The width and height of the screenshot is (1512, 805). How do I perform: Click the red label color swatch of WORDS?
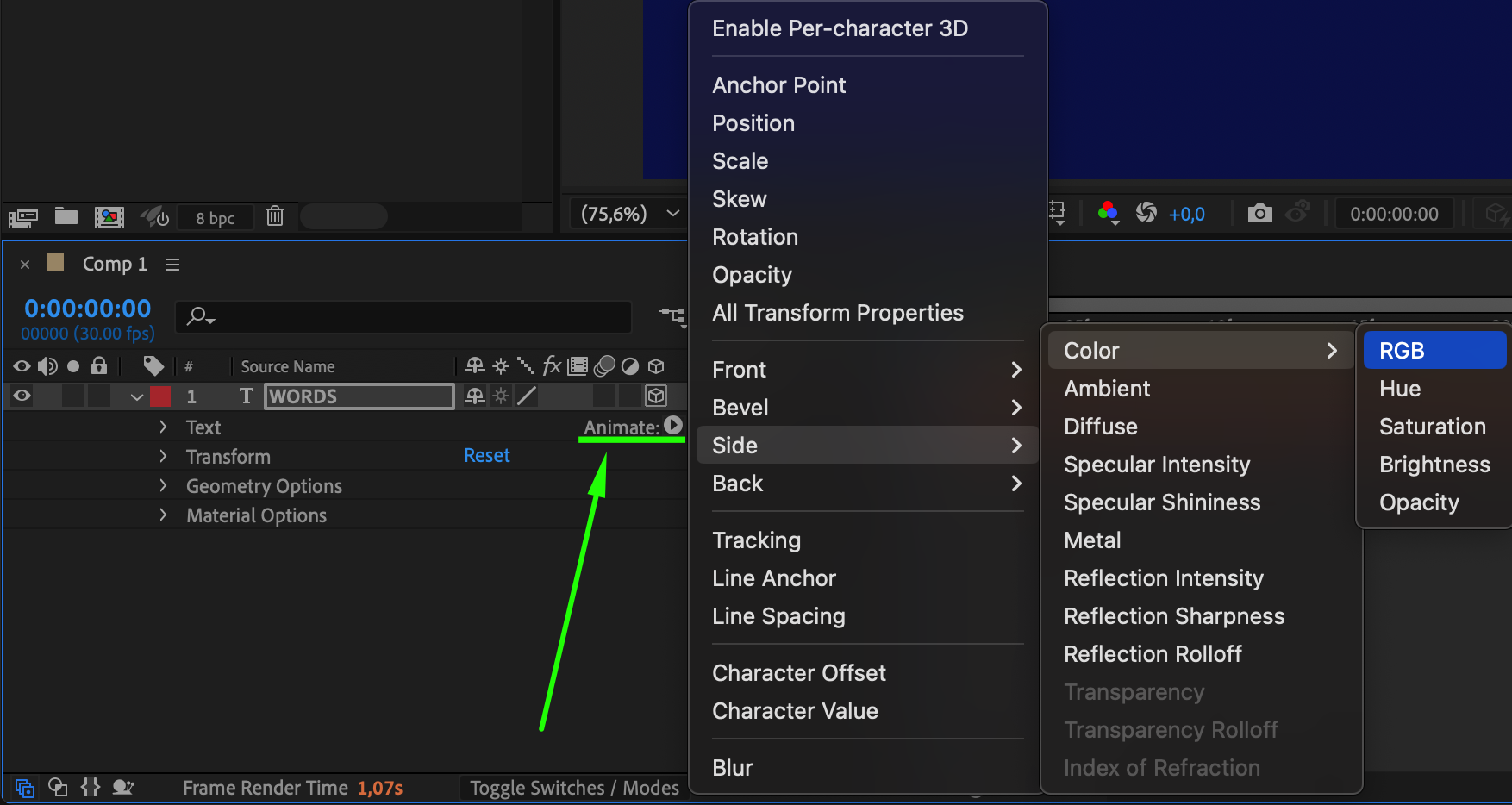pos(160,396)
